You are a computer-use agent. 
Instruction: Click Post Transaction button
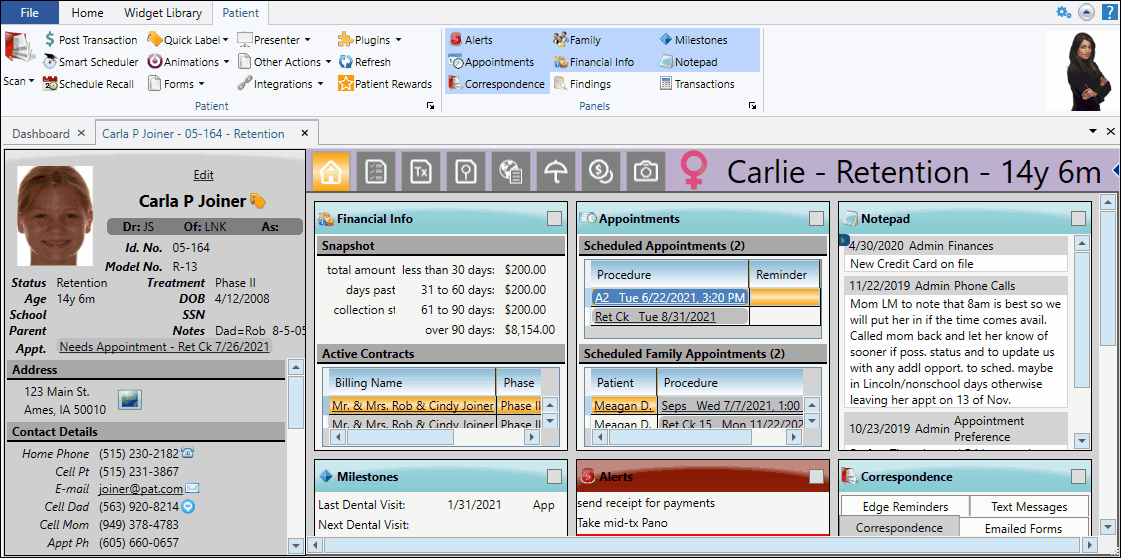[x=91, y=40]
